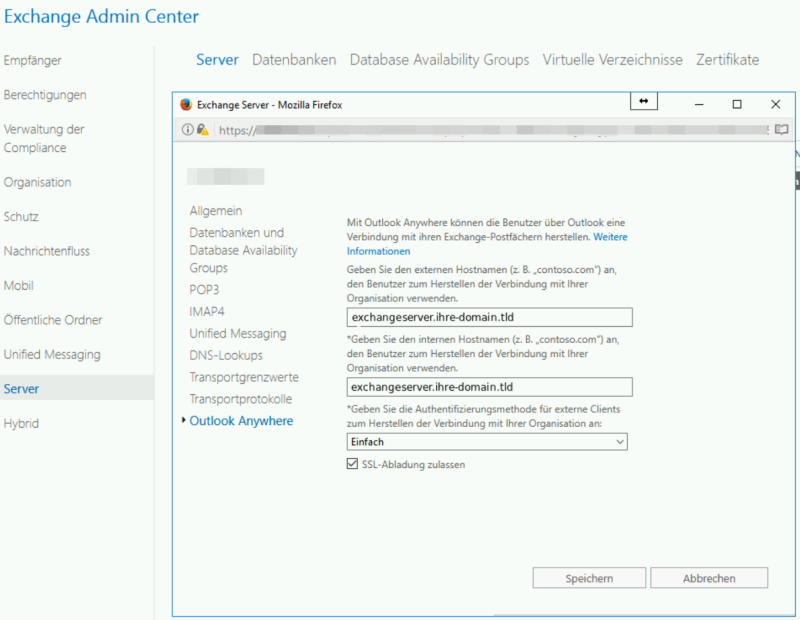This screenshot has height=620, width=800.
Task: Click the external hostname input field
Action: (x=489, y=317)
